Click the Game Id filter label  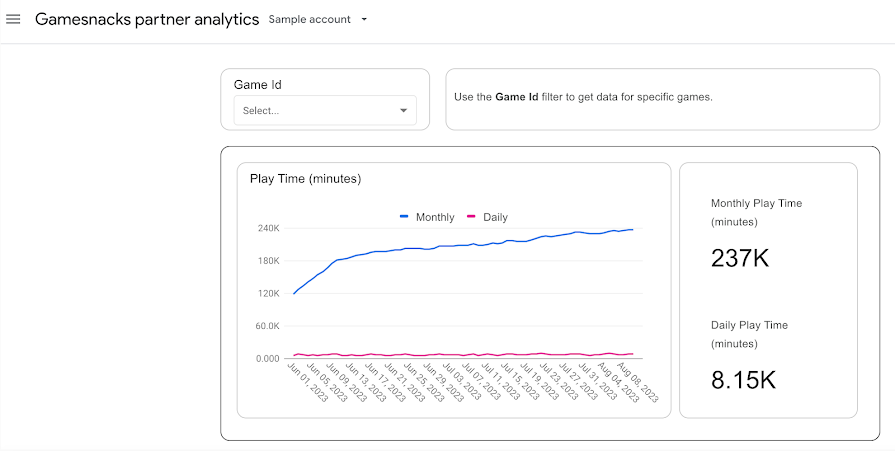(257, 84)
